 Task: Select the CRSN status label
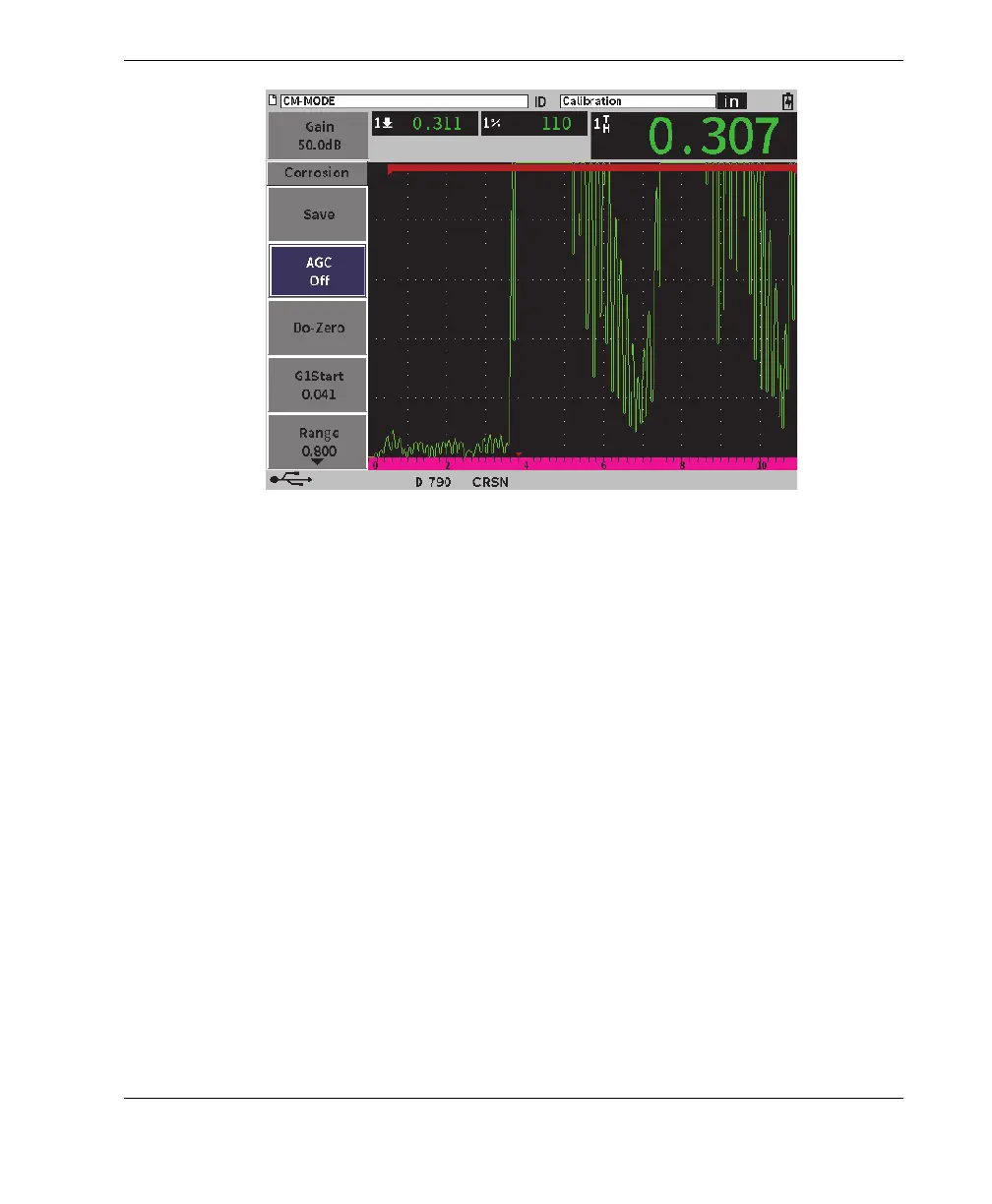pos(490,482)
